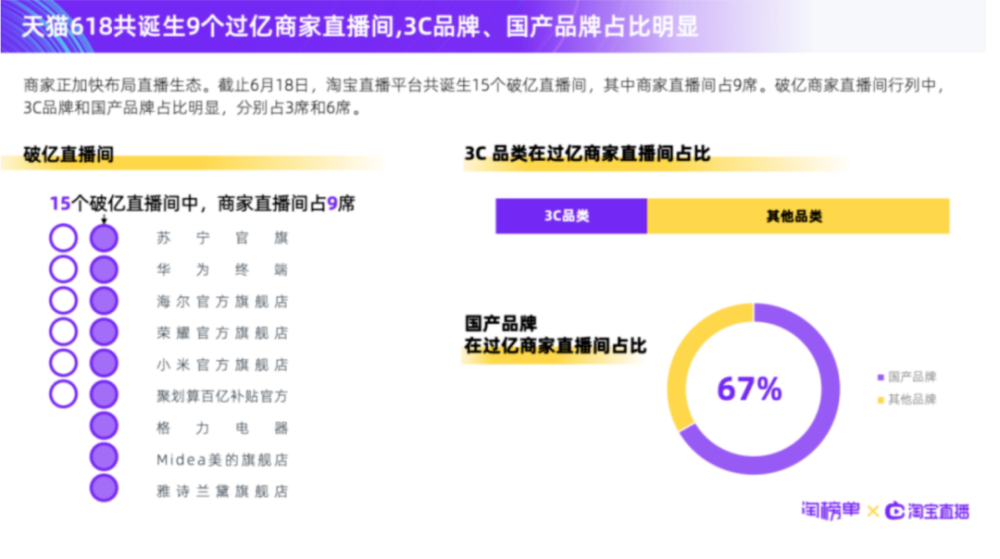Viewport: 1000px width, 559px height.
Task: Click the hollow circle in the 苏宁官旗 row
Action: pos(63,238)
